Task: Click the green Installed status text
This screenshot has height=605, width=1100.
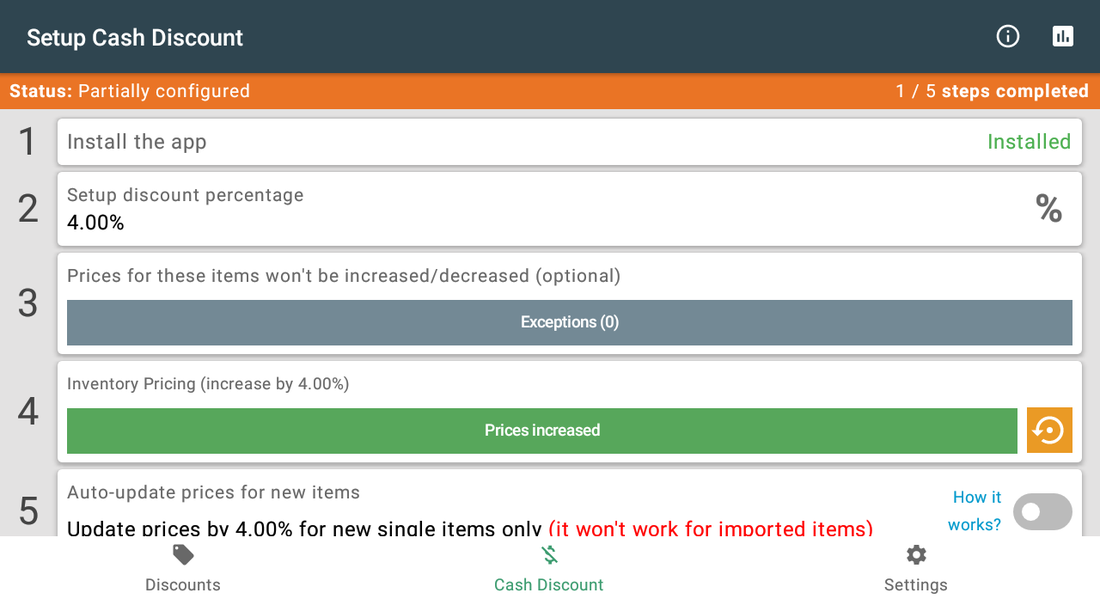Action: (x=1028, y=142)
